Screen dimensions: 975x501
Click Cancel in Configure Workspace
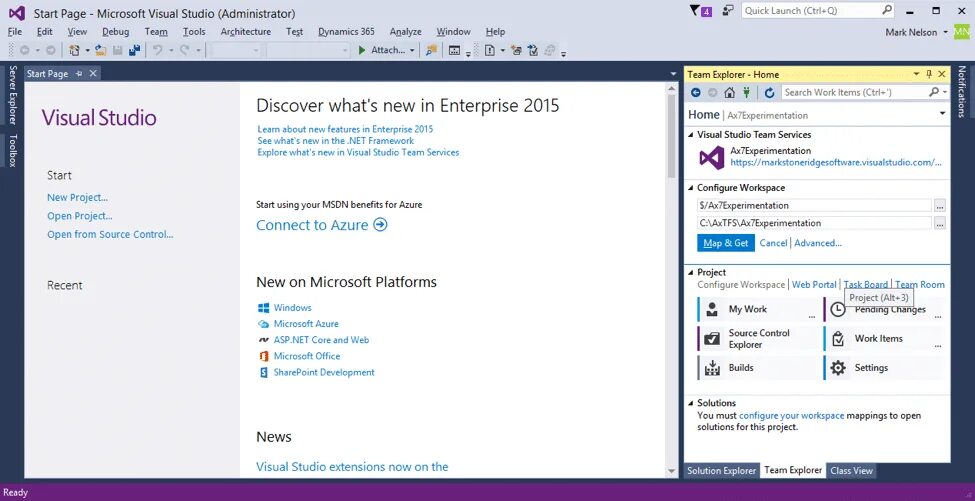pos(773,243)
